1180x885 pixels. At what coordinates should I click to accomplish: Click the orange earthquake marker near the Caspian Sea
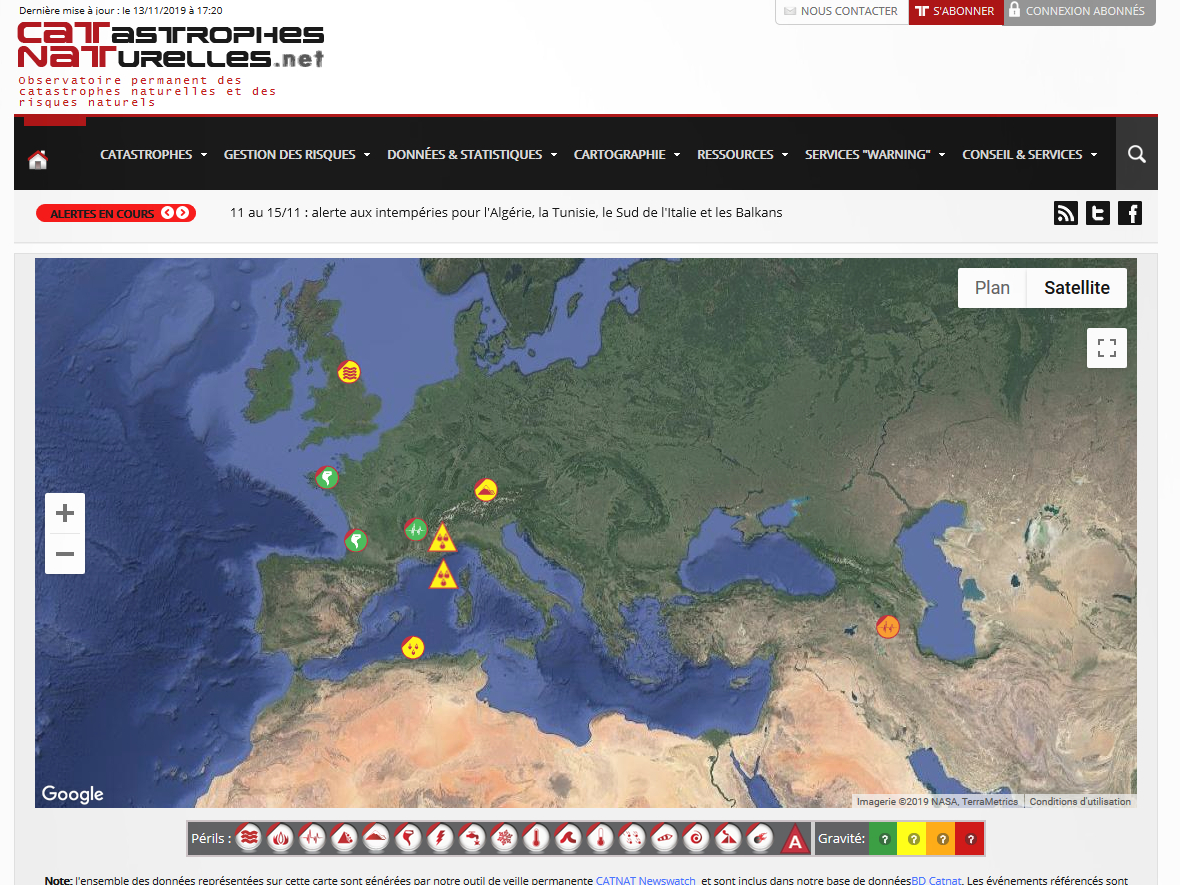pos(887,627)
